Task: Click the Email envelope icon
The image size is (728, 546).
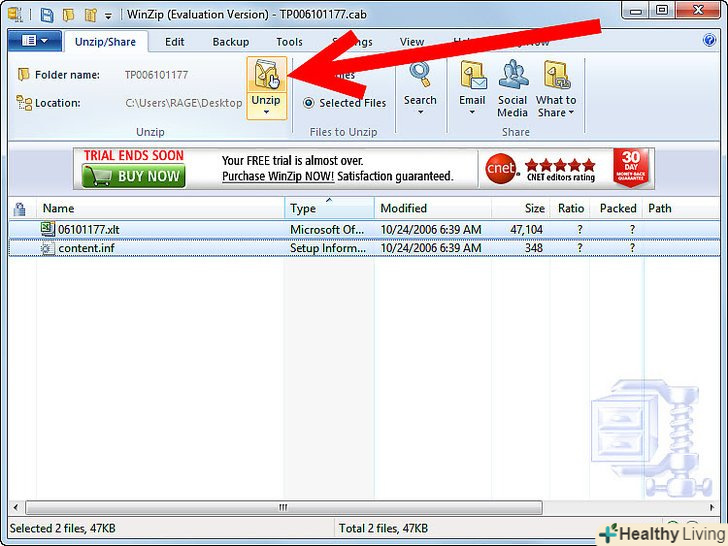Action: click(473, 74)
